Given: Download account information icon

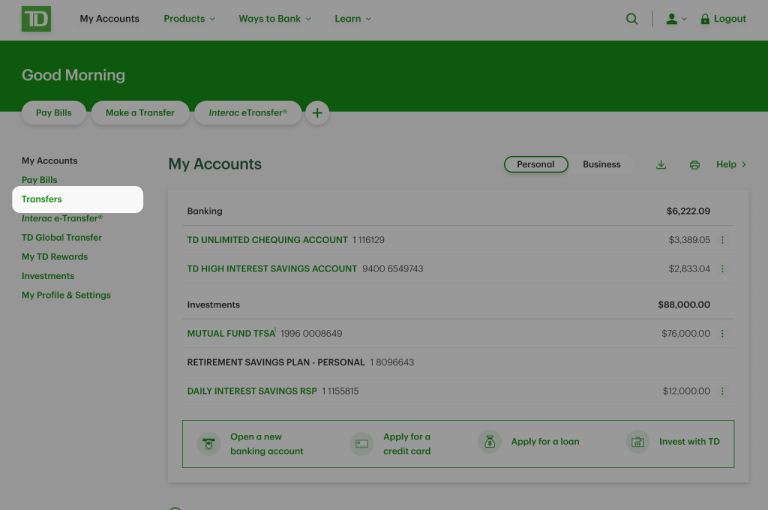Looking at the screenshot, I should pyautogui.click(x=661, y=165).
